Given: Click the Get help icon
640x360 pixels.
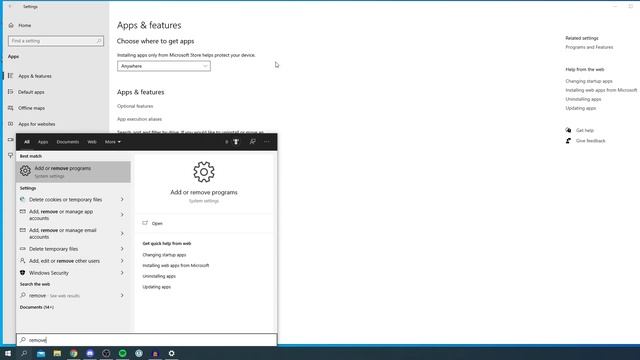Looking at the screenshot, I should (x=569, y=130).
